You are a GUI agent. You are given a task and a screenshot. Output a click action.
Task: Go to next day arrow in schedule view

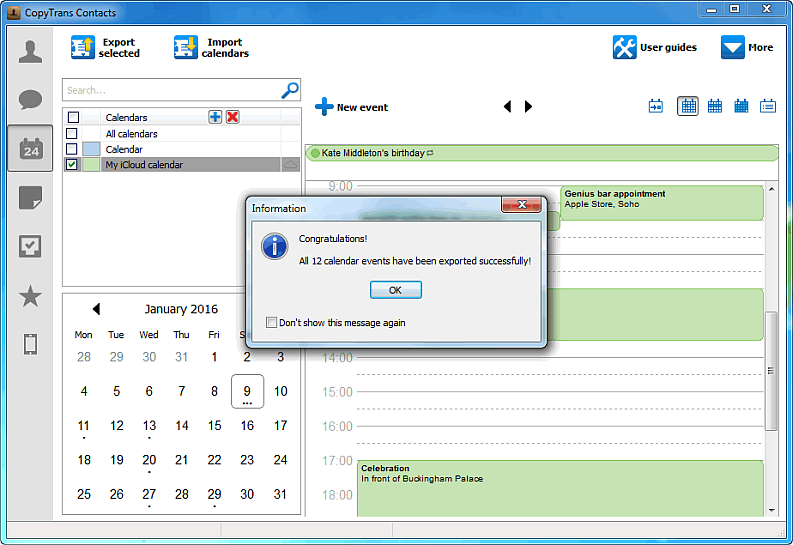pyautogui.click(x=528, y=107)
